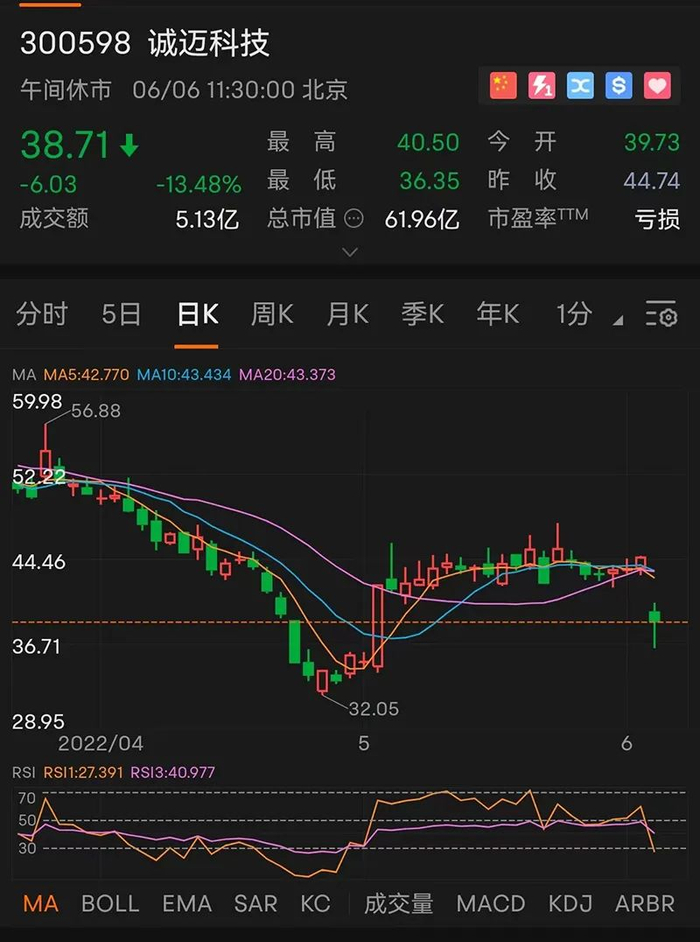The height and width of the screenshot is (942, 700).
Task: Tap the MA20:43.373 legend value
Action: (x=287, y=375)
